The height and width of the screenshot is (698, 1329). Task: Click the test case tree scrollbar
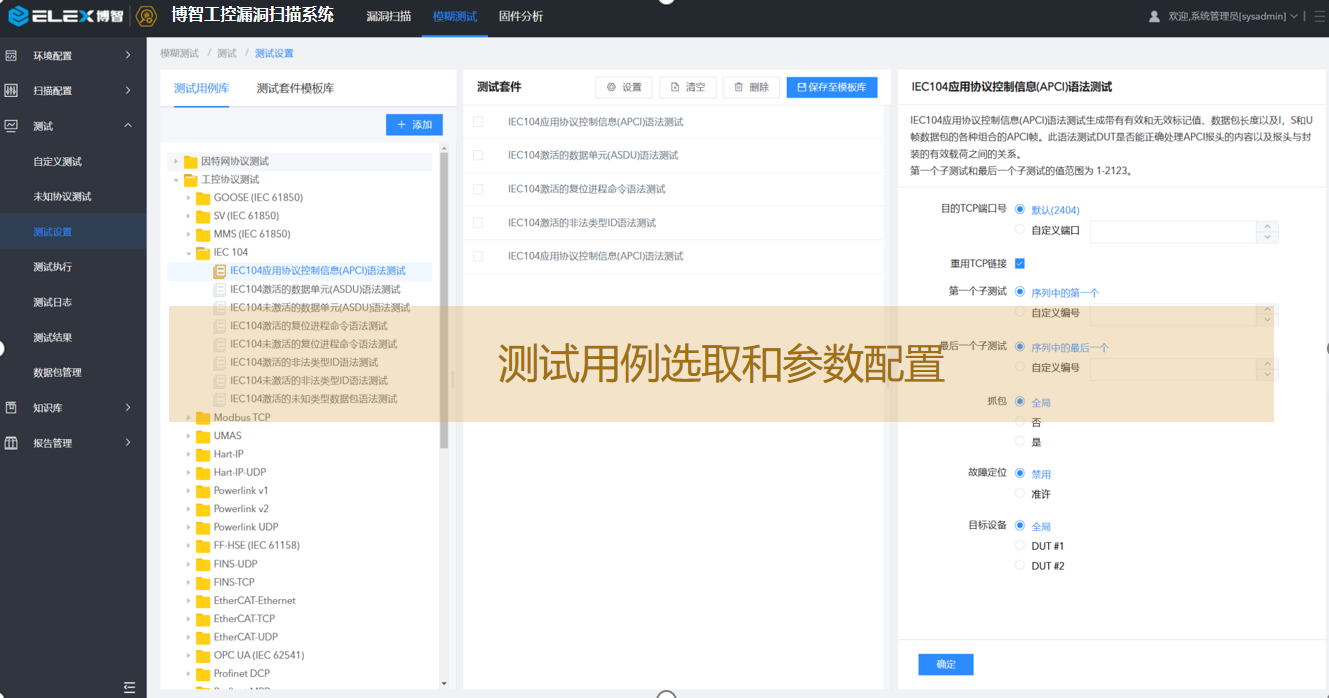444,300
